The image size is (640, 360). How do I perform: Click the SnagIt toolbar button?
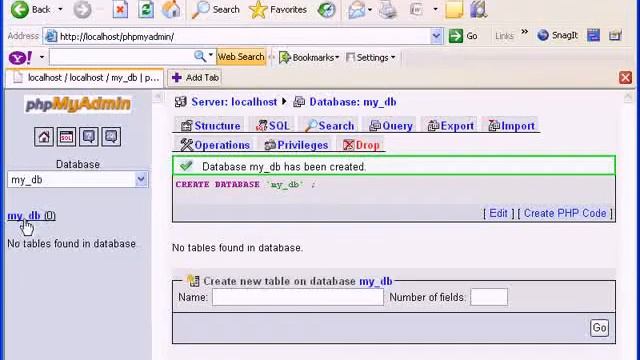click(558, 36)
